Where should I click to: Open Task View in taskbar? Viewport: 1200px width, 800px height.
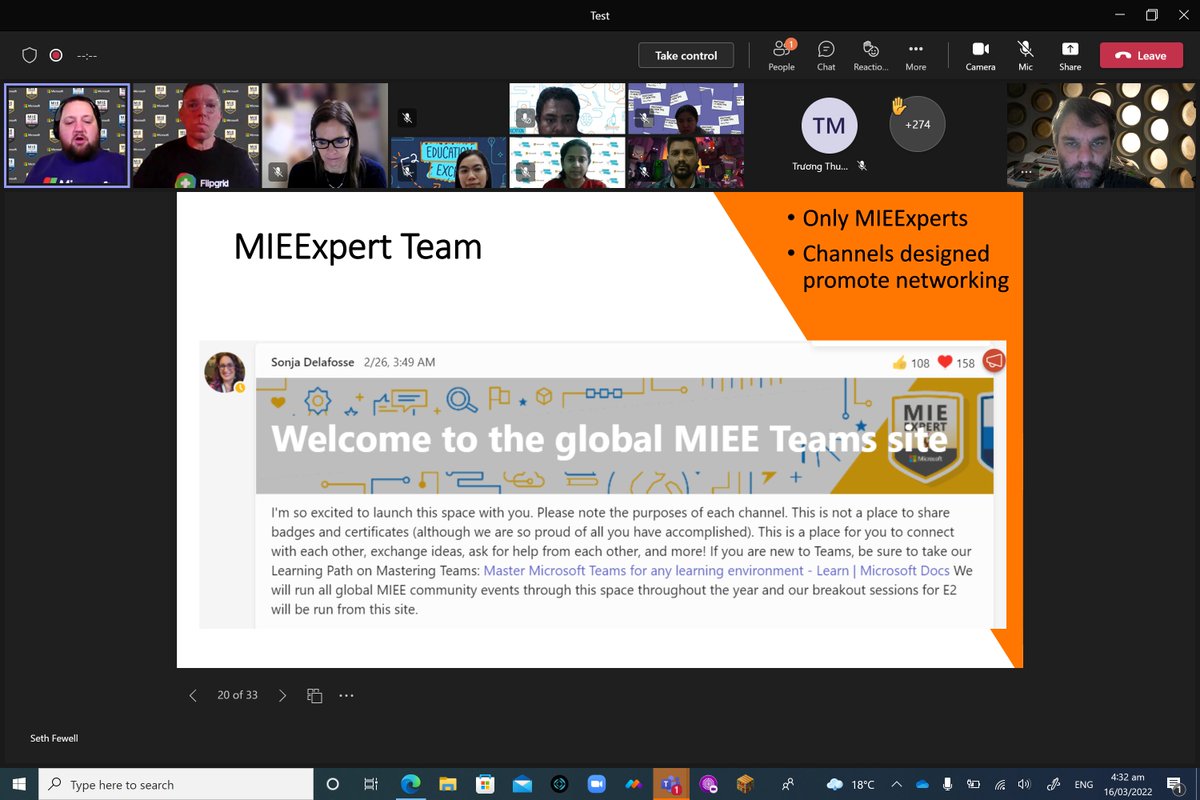[371, 784]
